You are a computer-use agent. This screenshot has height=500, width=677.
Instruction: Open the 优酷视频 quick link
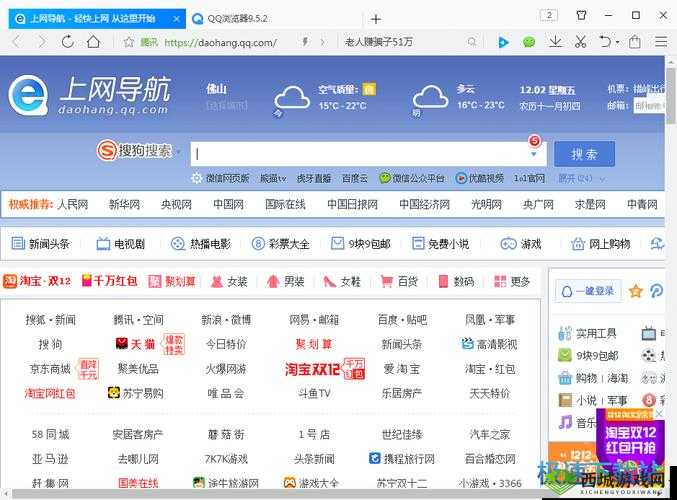click(x=480, y=178)
